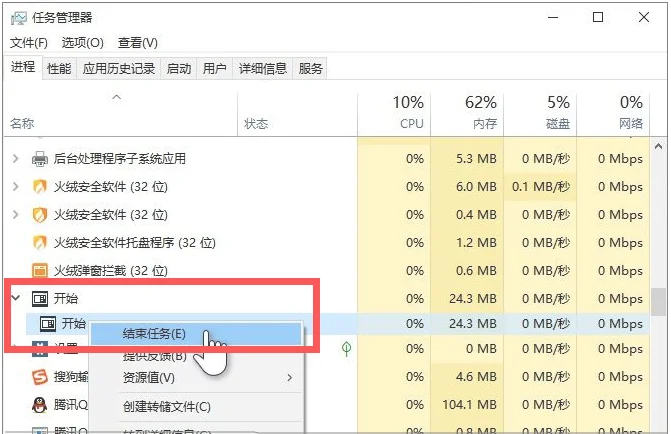The image size is (671, 434).
Task: Choose 资源值(V) in context menu
Action: pyautogui.click(x=196, y=378)
